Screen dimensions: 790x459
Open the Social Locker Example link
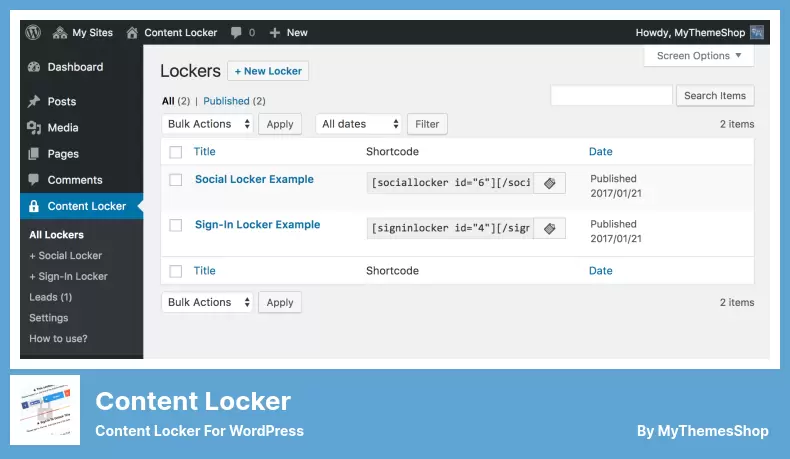(254, 179)
